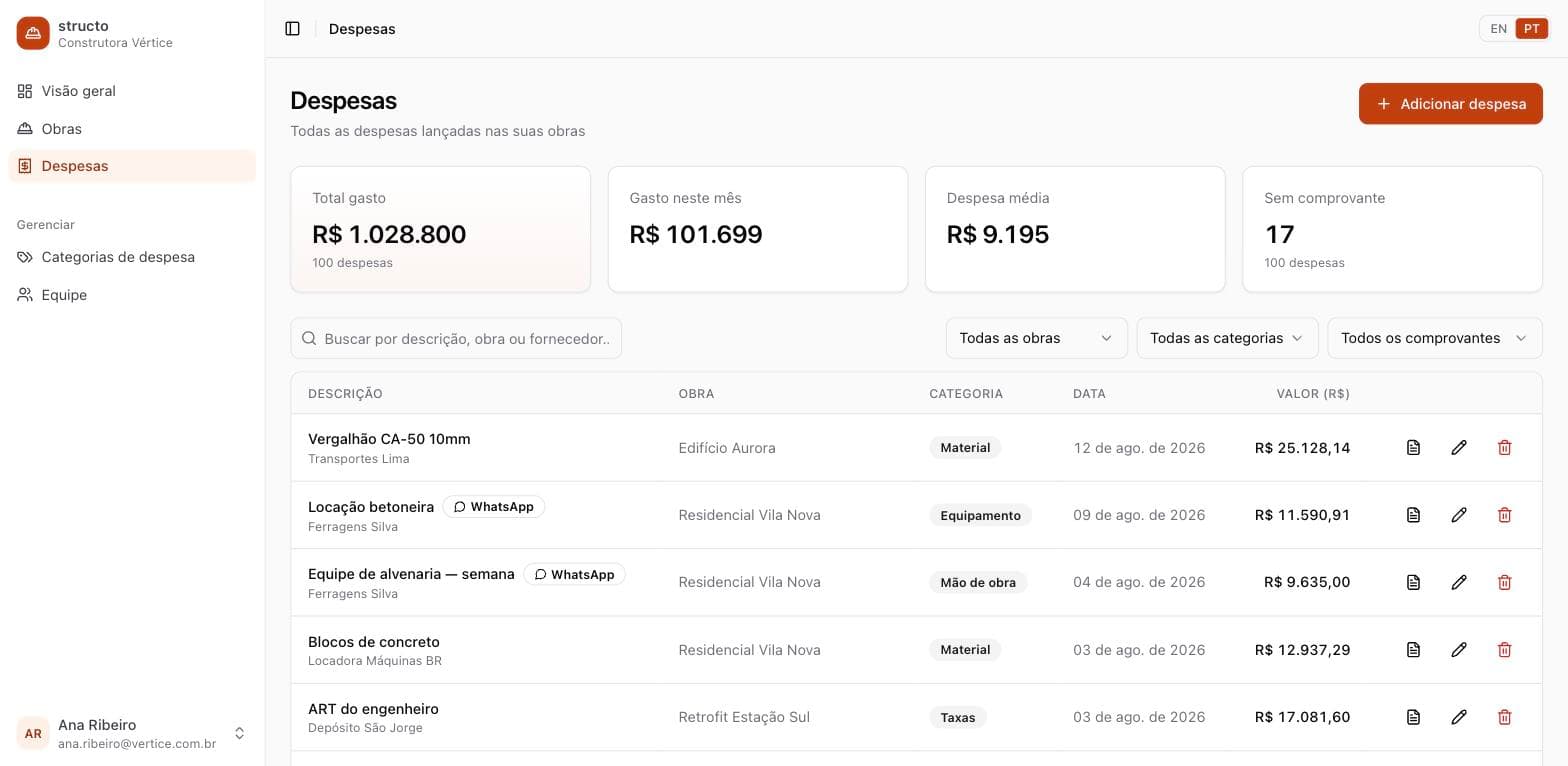Open the Todas as obras filter
The height and width of the screenshot is (766, 1568).
pos(1036,338)
